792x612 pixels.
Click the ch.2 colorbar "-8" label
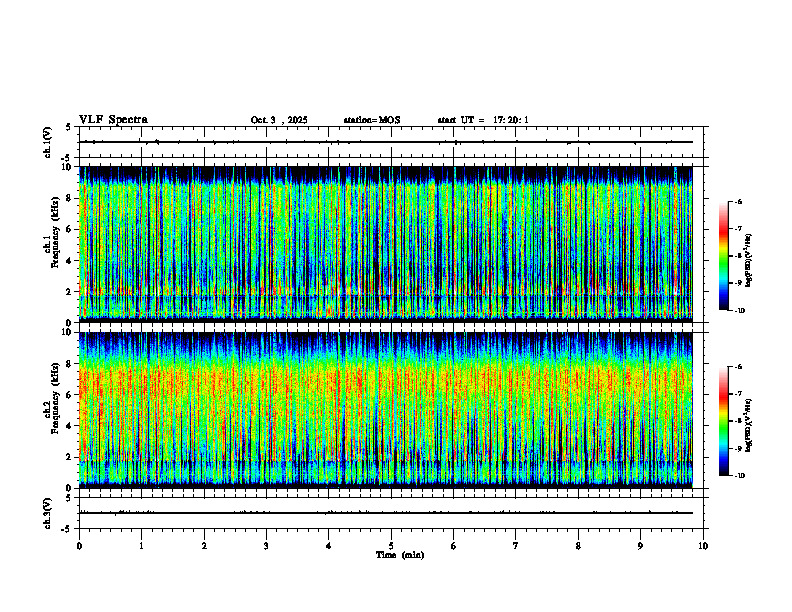pyautogui.click(x=738, y=421)
